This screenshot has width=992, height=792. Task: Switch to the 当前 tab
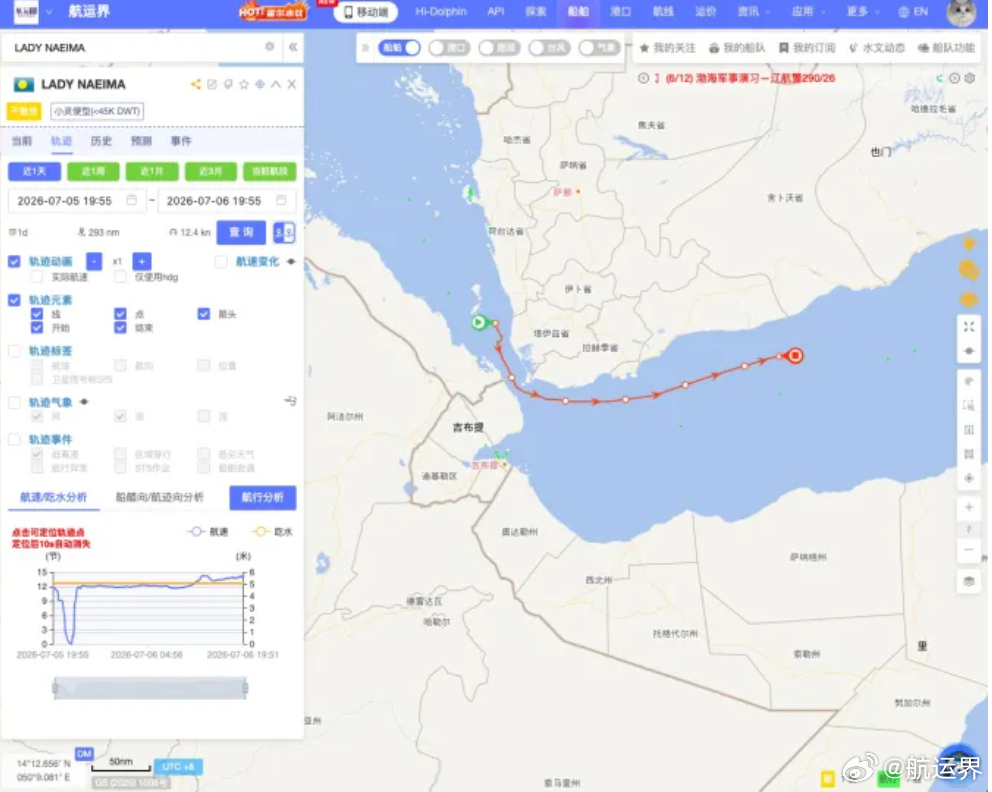[x=22, y=140]
